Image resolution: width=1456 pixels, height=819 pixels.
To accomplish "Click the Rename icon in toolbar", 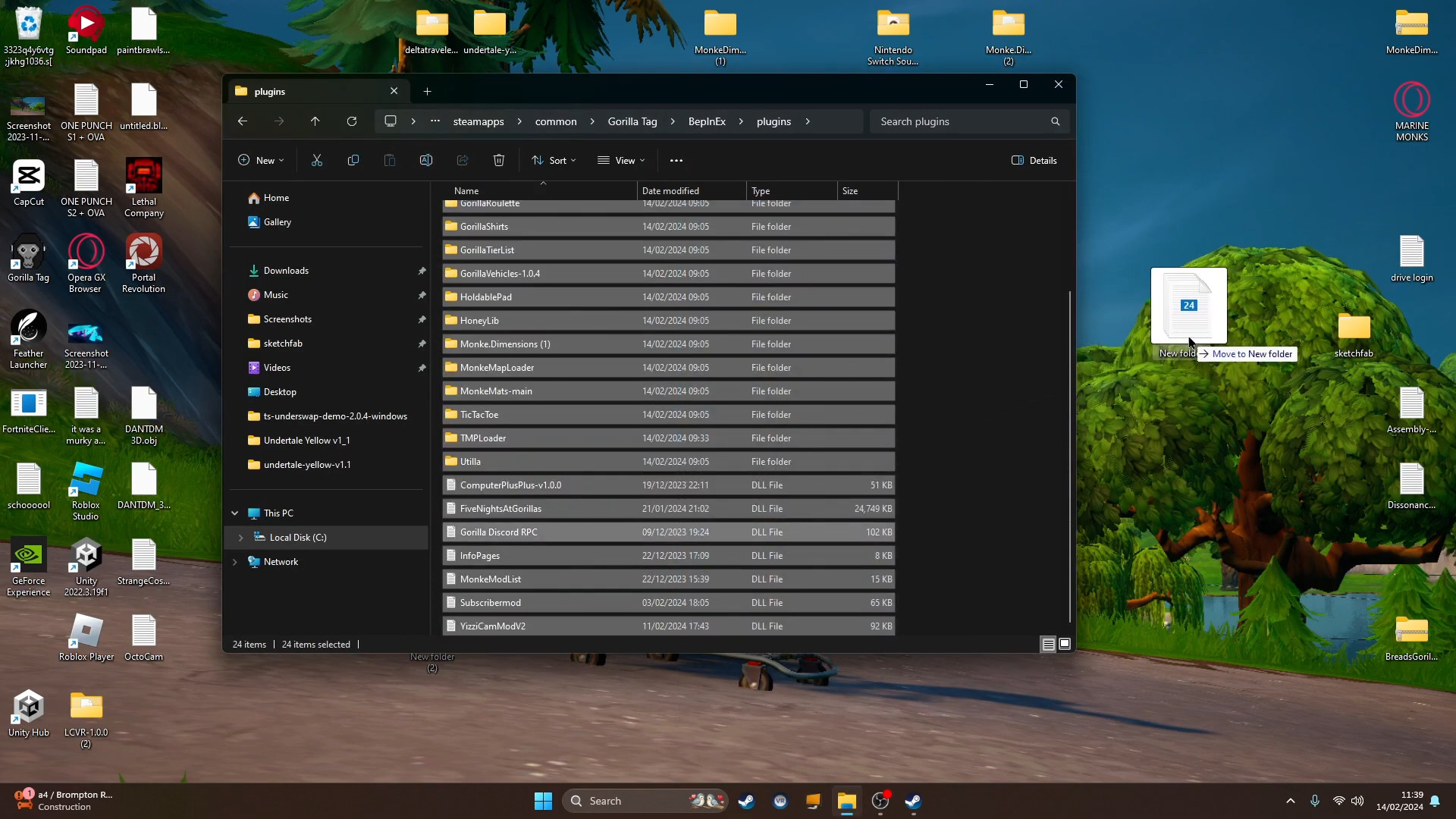I will (x=426, y=160).
